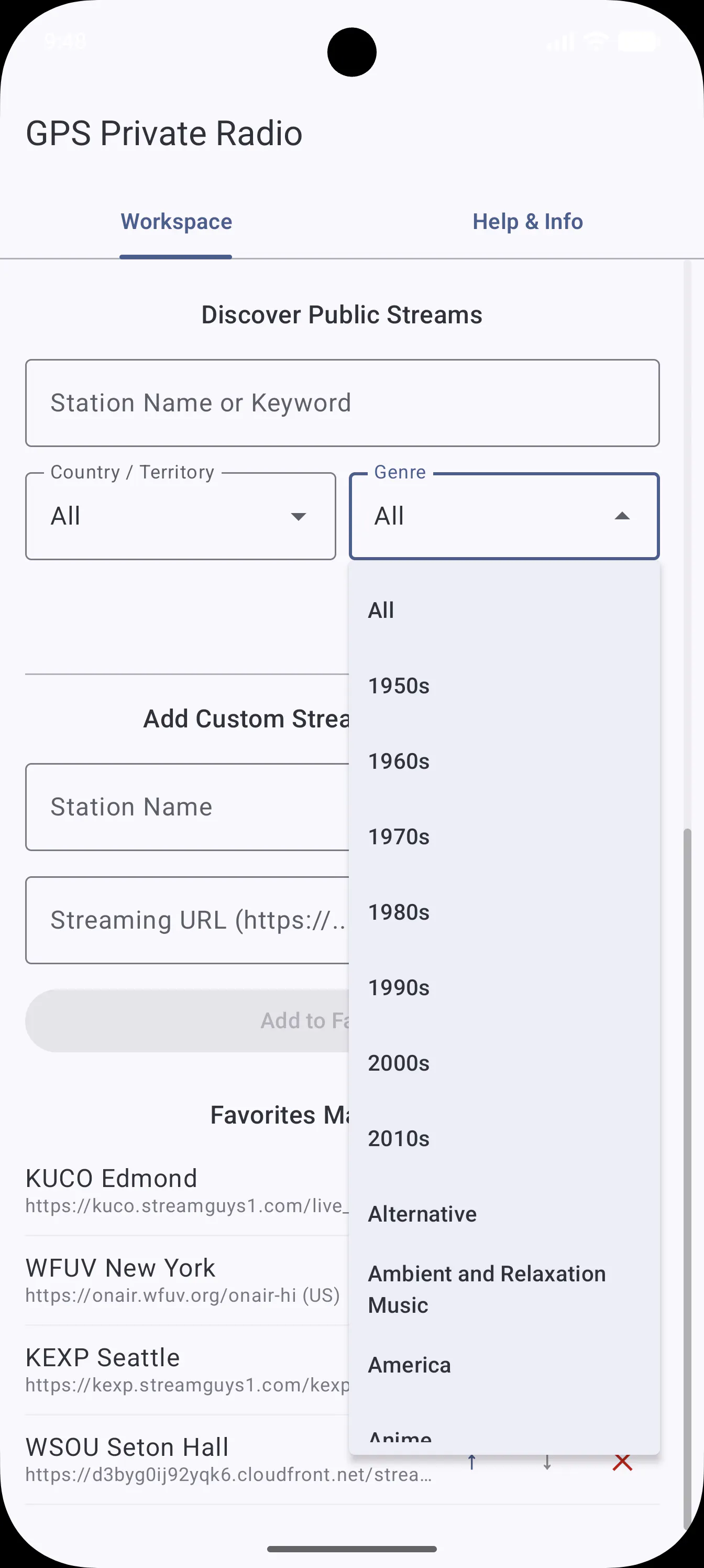Move WSOU Seton Hall down with arrow
This screenshot has width=704, height=1568.
(547, 1462)
